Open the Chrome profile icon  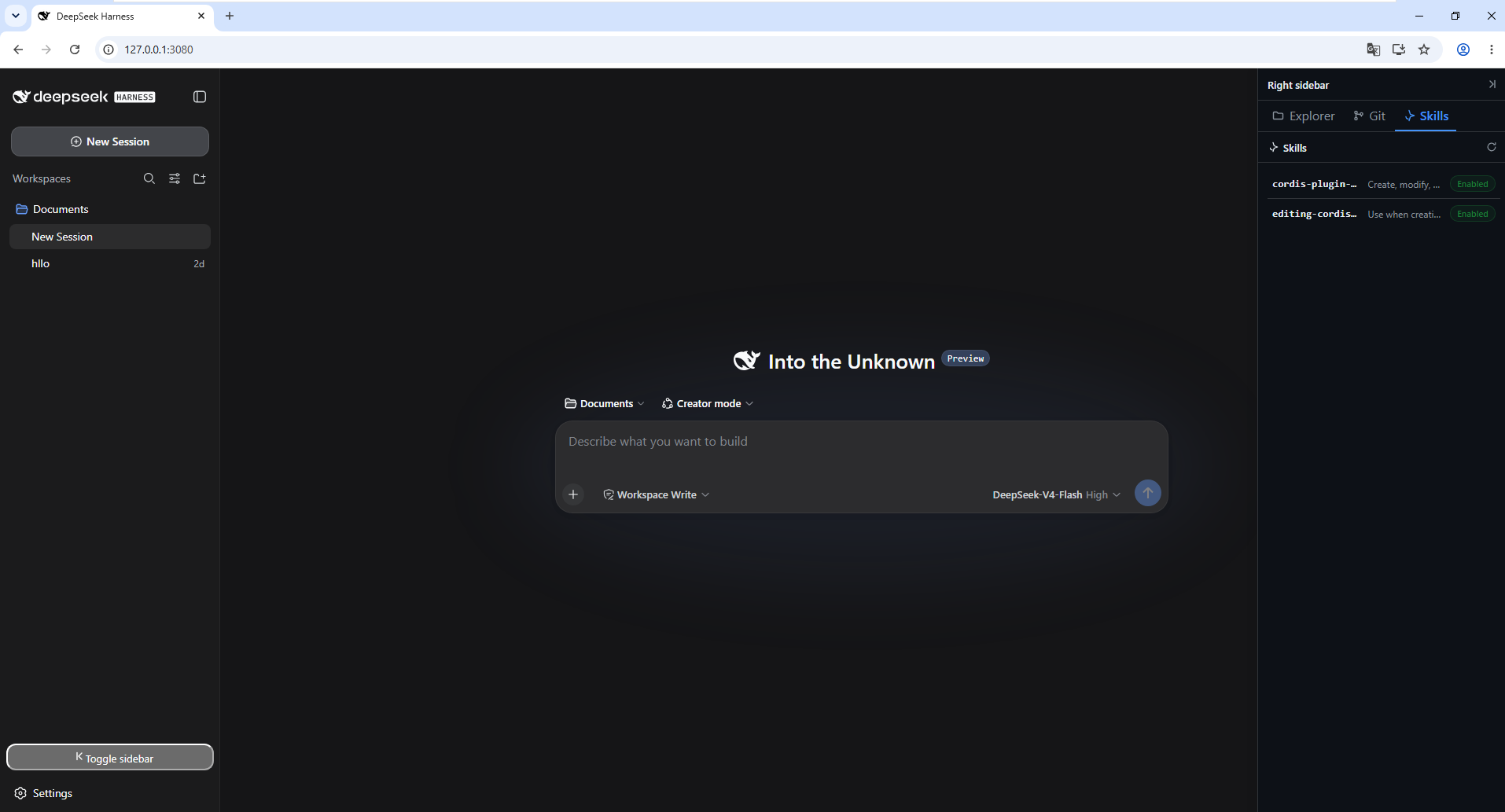(x=1463, y=50)
